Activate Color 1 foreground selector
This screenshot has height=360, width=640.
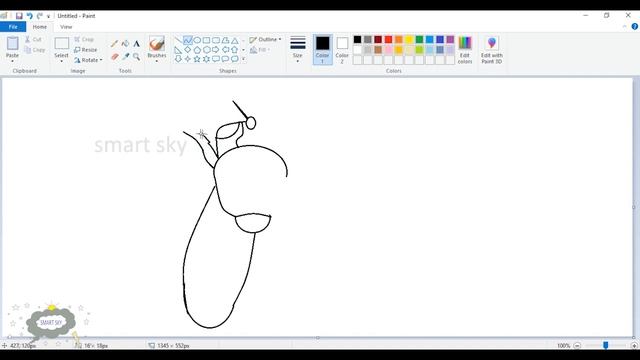click(322, 49)
